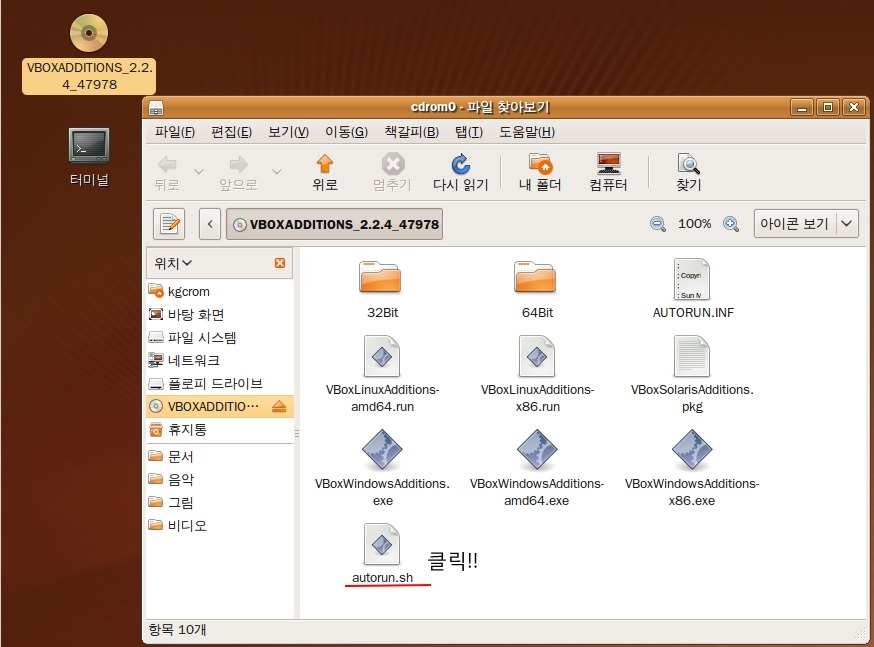Zoom in with the plus magnifier

[731, 224]
